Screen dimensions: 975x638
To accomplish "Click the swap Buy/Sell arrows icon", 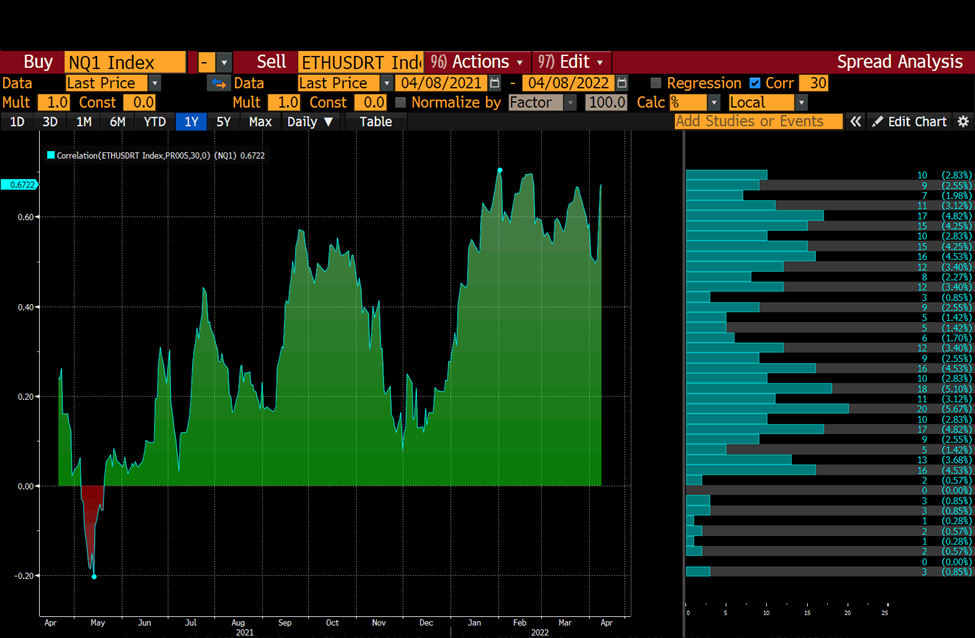I will tap(218, 83).
